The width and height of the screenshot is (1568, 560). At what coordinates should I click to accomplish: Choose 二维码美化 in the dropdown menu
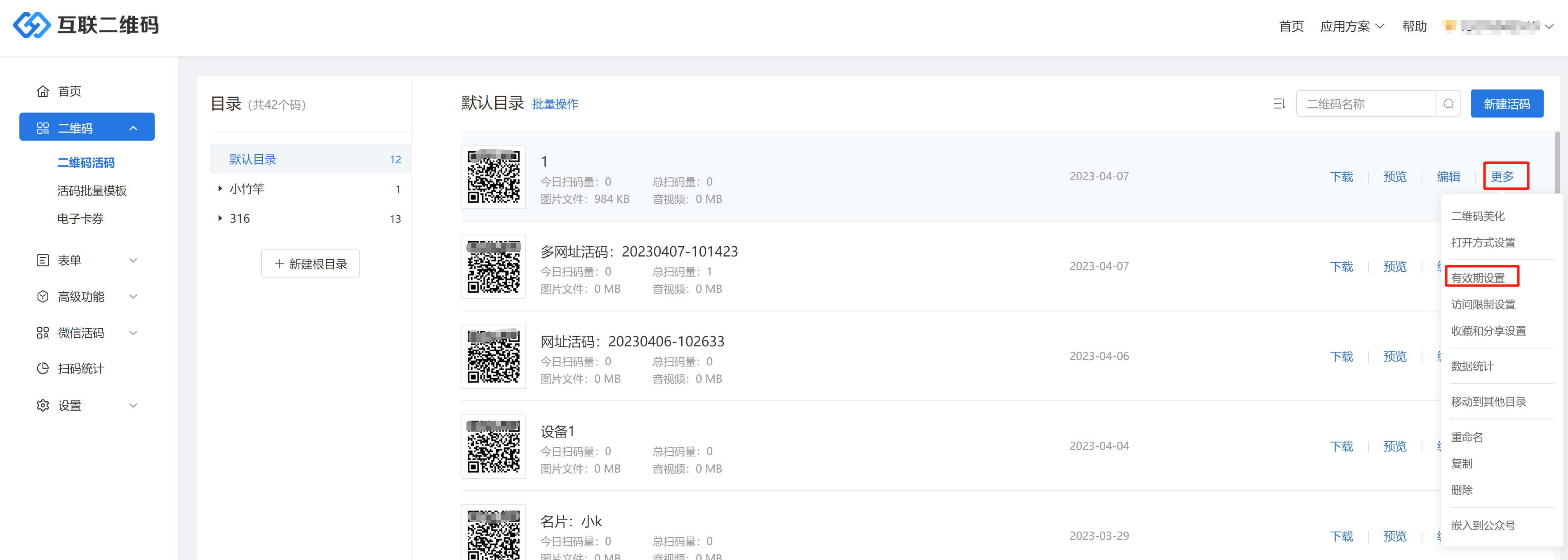pos(1477,216)
